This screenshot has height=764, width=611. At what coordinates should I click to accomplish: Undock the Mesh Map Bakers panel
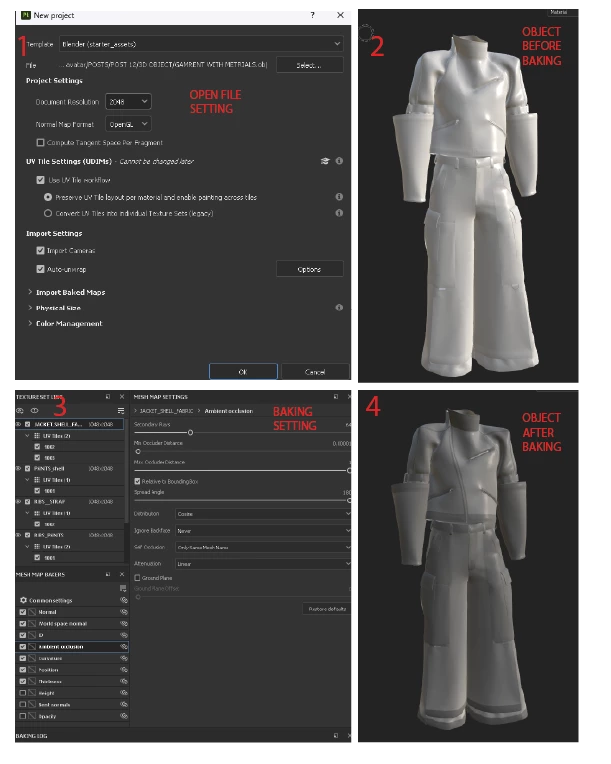point(108,574)
